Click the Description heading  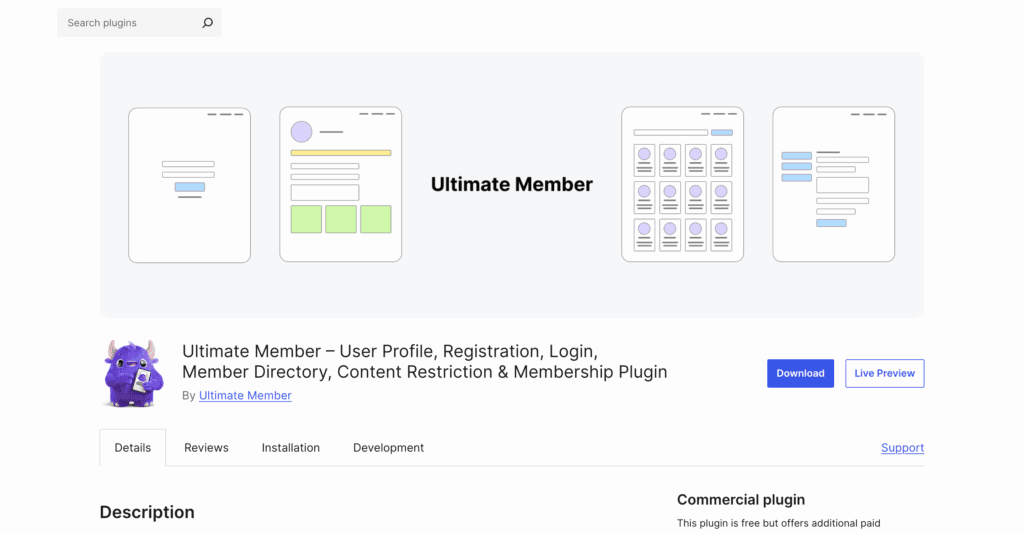(147, 512)
